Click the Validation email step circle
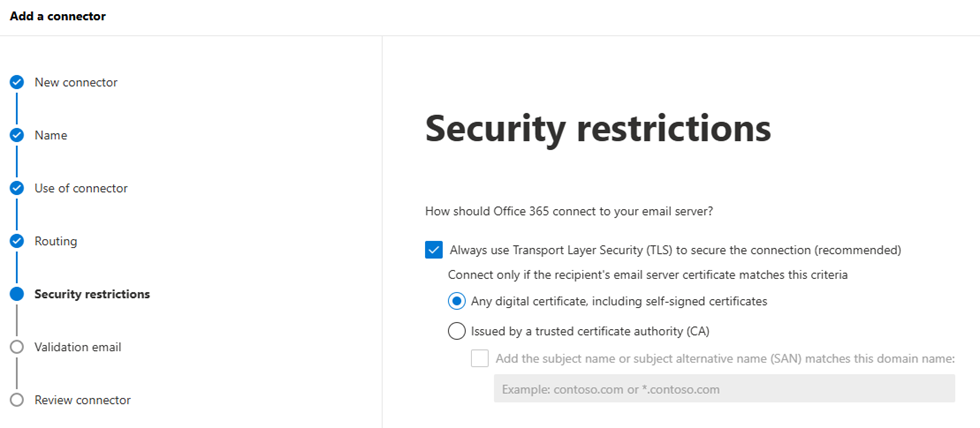This screenshot has height=428, width=980. pos(16,347)
